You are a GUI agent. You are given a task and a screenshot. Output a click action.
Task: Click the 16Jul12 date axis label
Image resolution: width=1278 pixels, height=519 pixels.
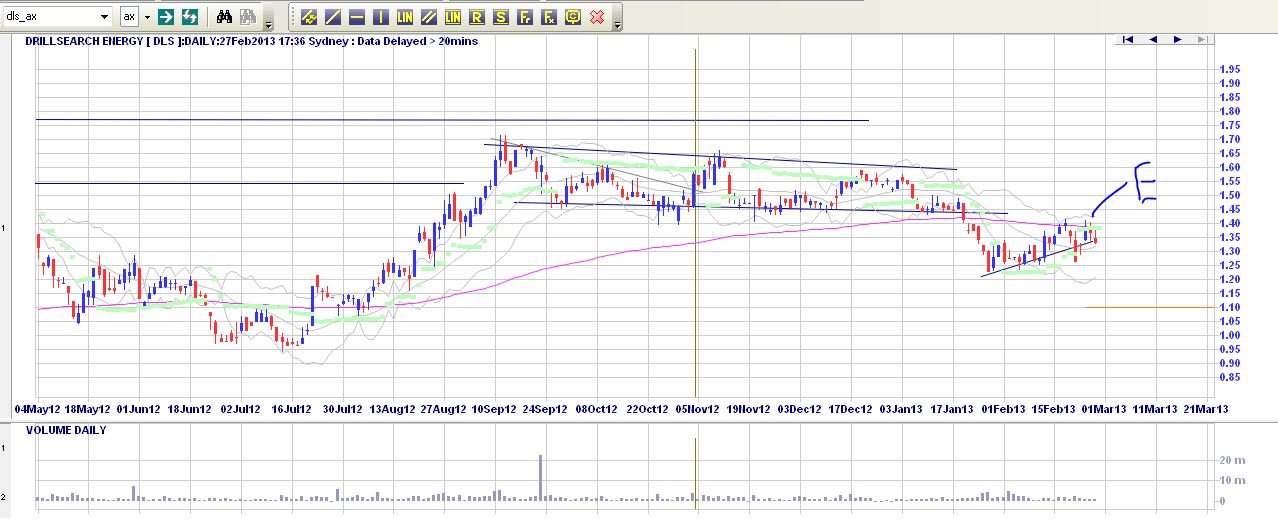coord(290,409)
